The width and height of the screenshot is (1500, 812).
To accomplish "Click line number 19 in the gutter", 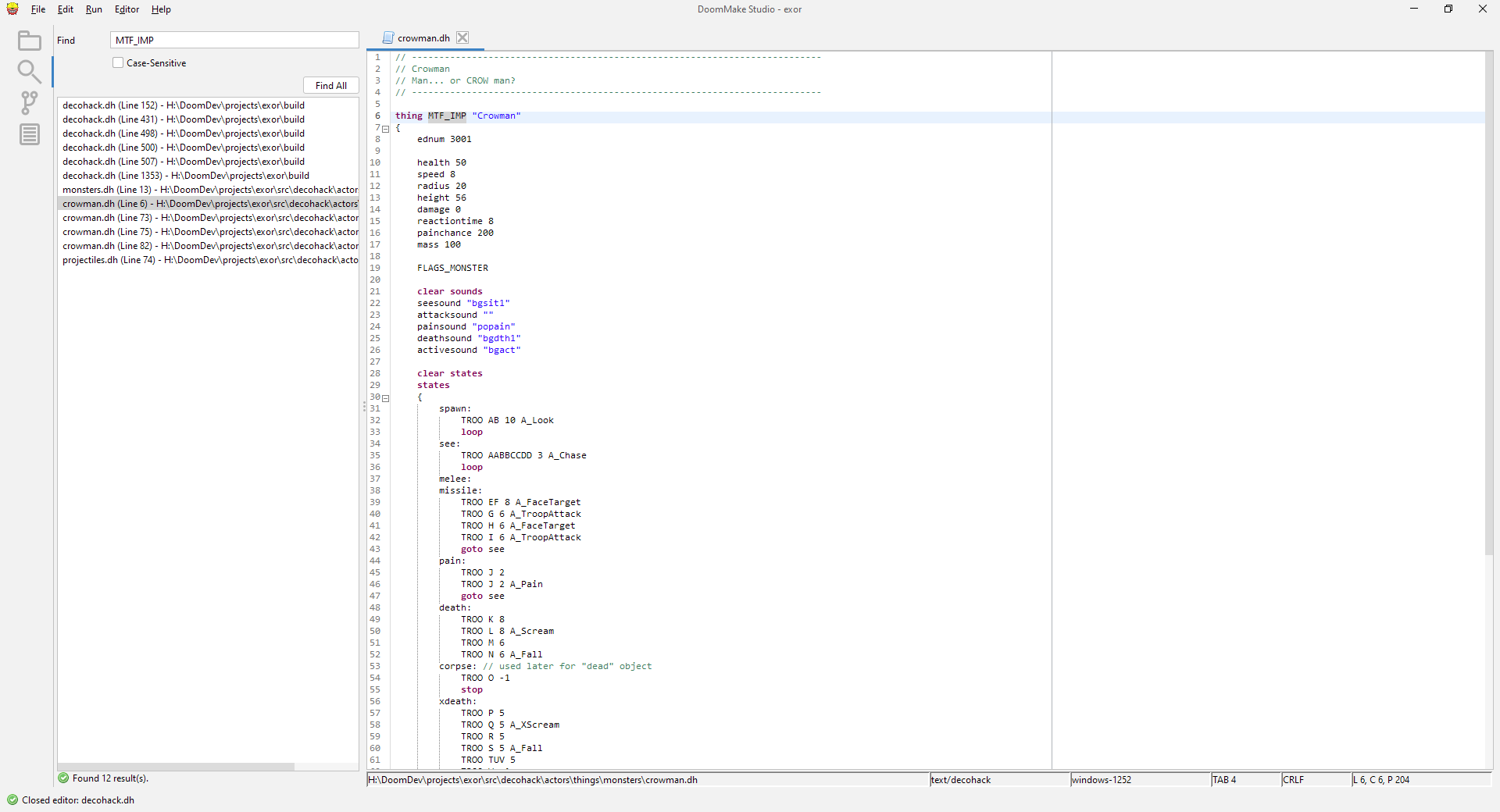I will pos(375,268).
